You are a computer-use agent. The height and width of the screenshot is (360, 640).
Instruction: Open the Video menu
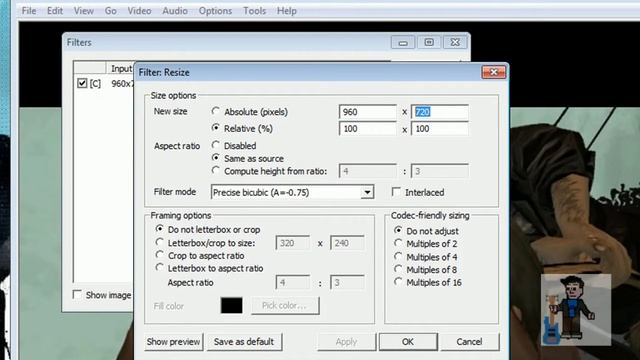pos(139,11)
